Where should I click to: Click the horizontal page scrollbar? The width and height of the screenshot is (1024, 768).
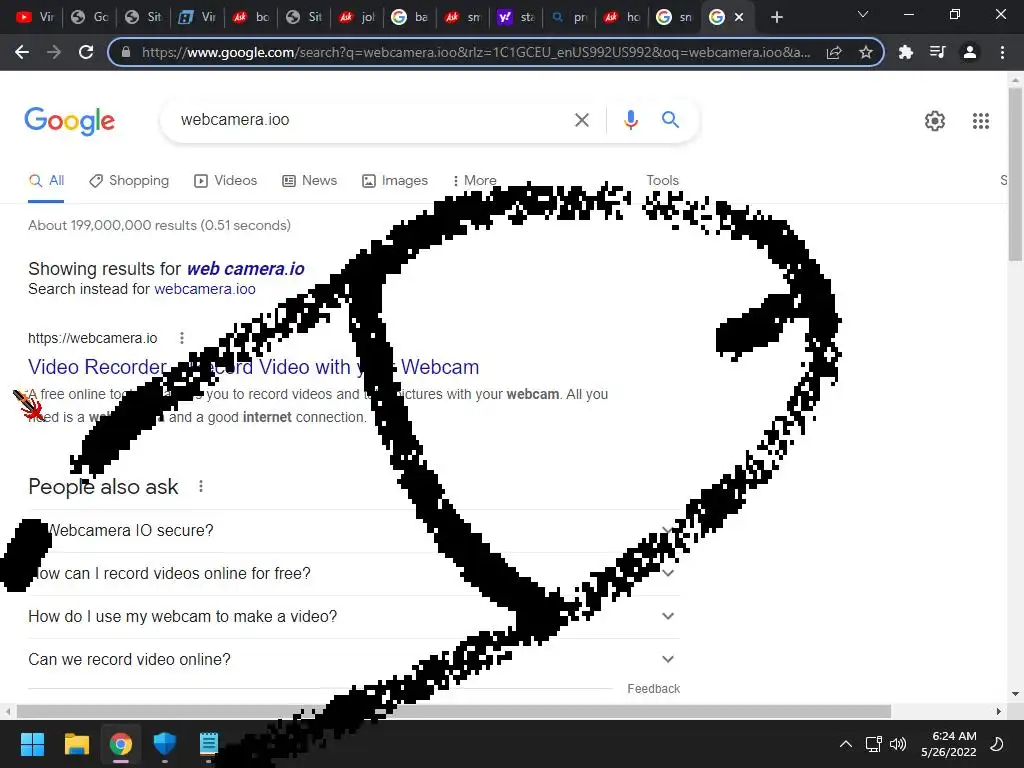[453, 711]
